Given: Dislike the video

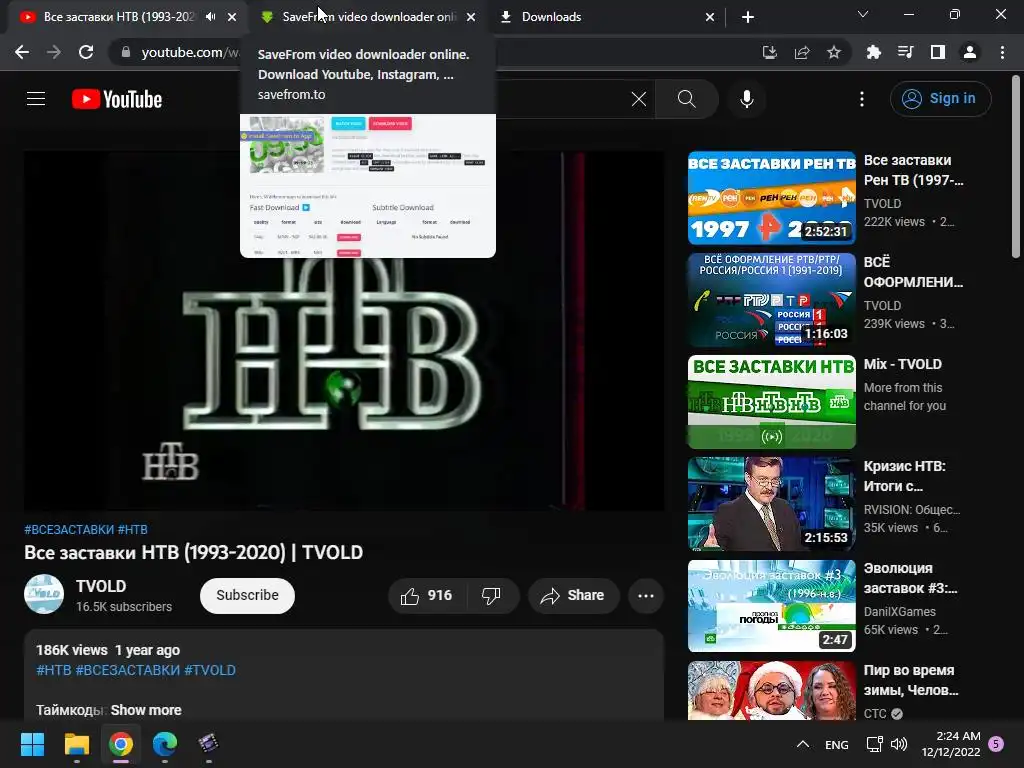Looking at the screenshot, I should [491, 596].
